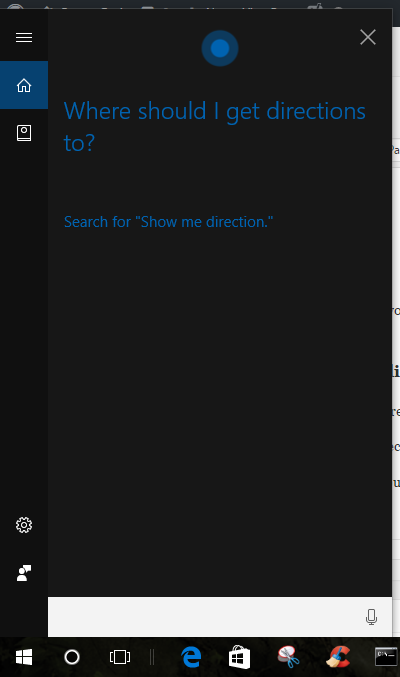Close the Cortana panel
The image size is (400, 677).
coord(368,38)
